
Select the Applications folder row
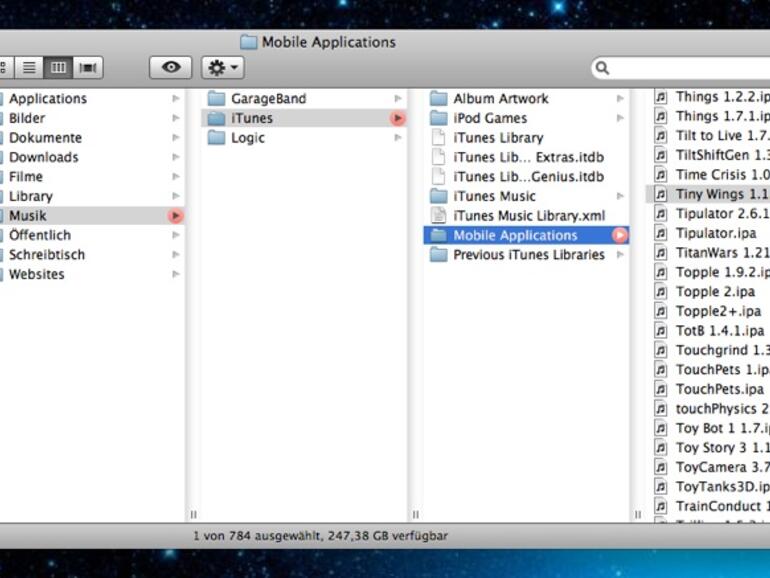pyautogui.click(x=91, y=99)
